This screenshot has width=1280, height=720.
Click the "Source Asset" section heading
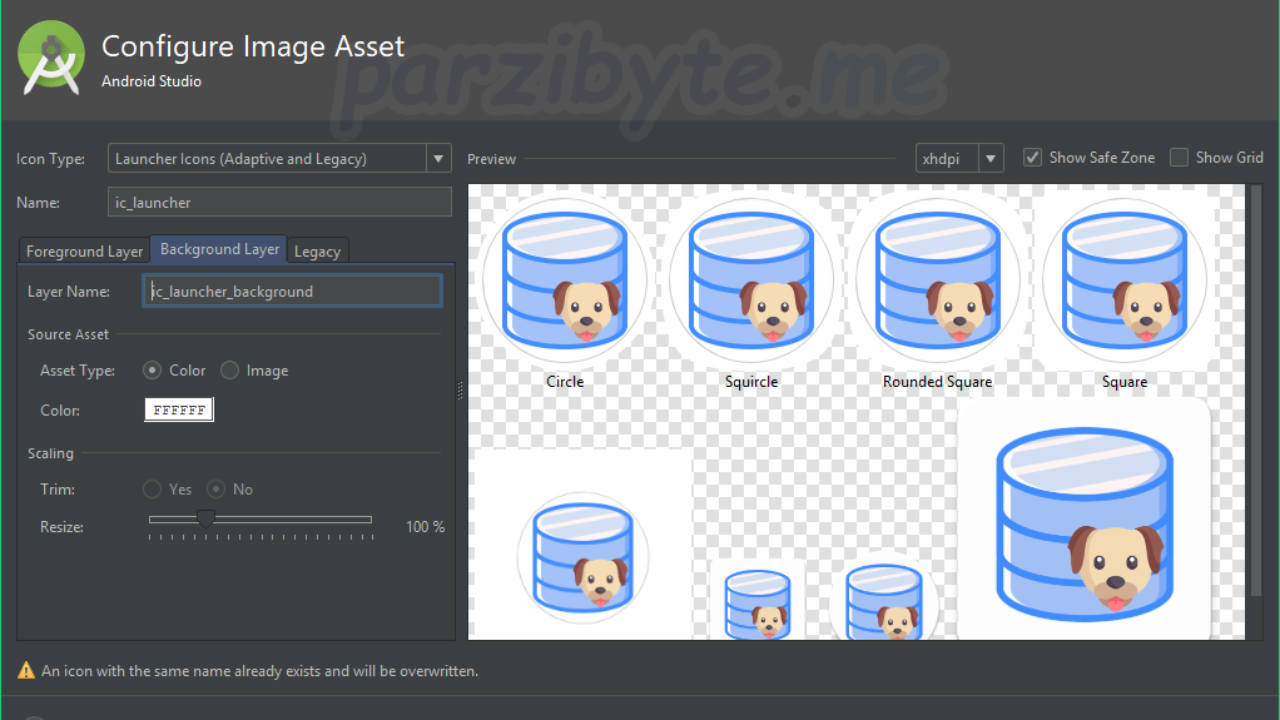[68, 334]
